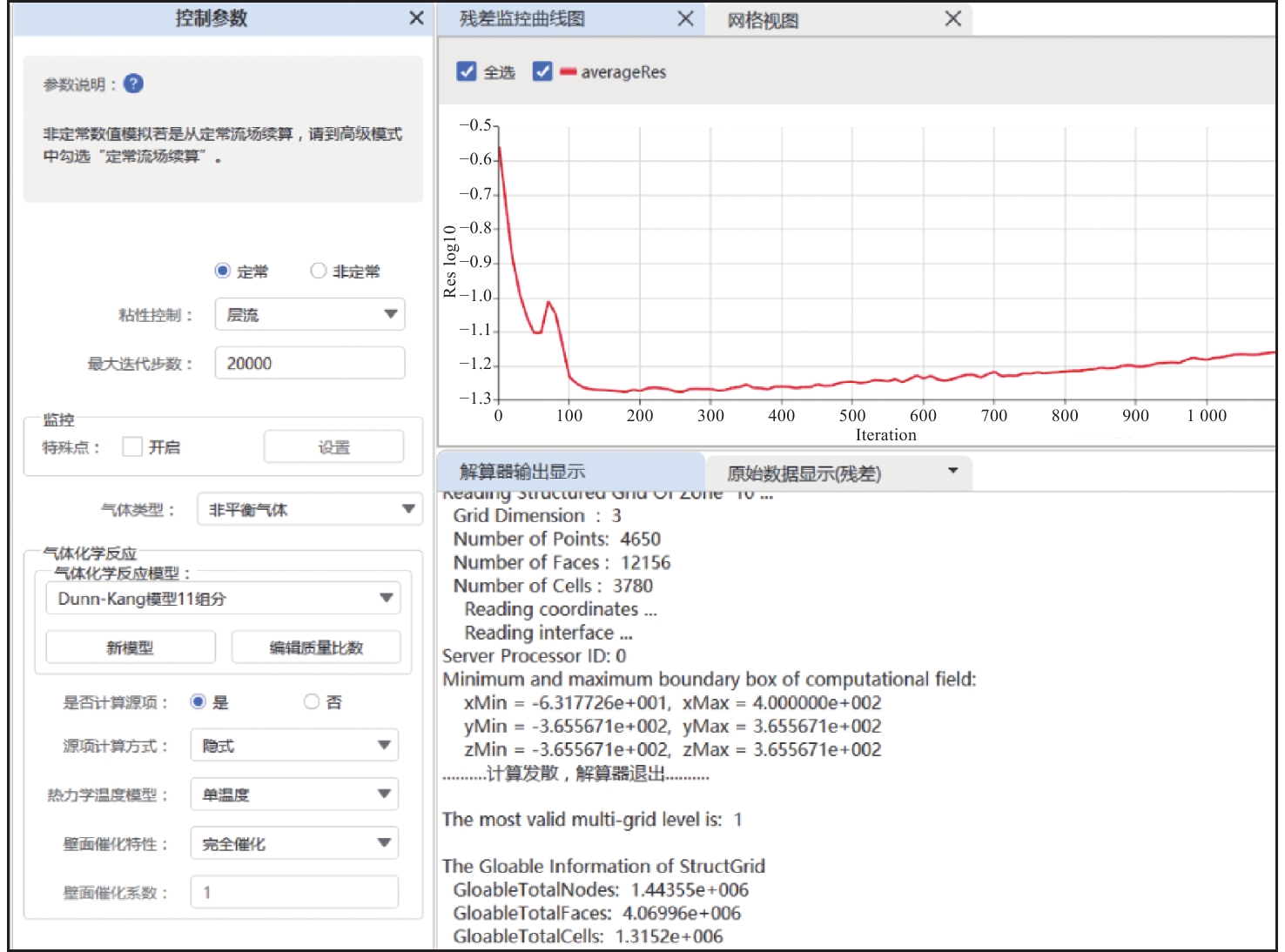Switch to the 网格视图 tab
The height and width of the screenshot is (952, 1285).
(x=763, y=20)
